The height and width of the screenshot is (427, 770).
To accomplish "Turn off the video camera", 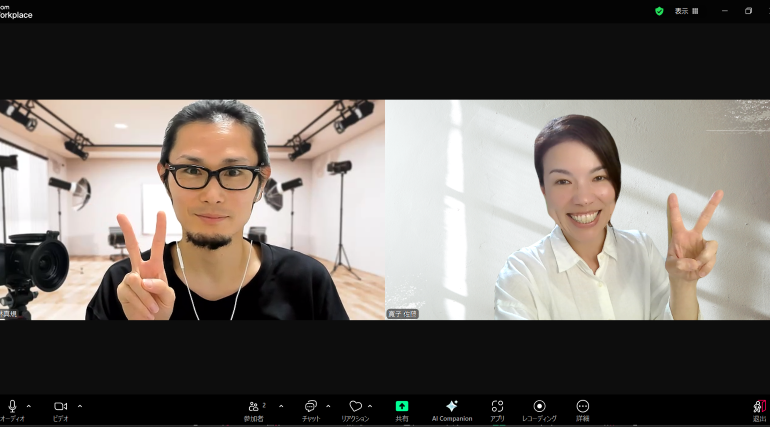I will 60,407.
